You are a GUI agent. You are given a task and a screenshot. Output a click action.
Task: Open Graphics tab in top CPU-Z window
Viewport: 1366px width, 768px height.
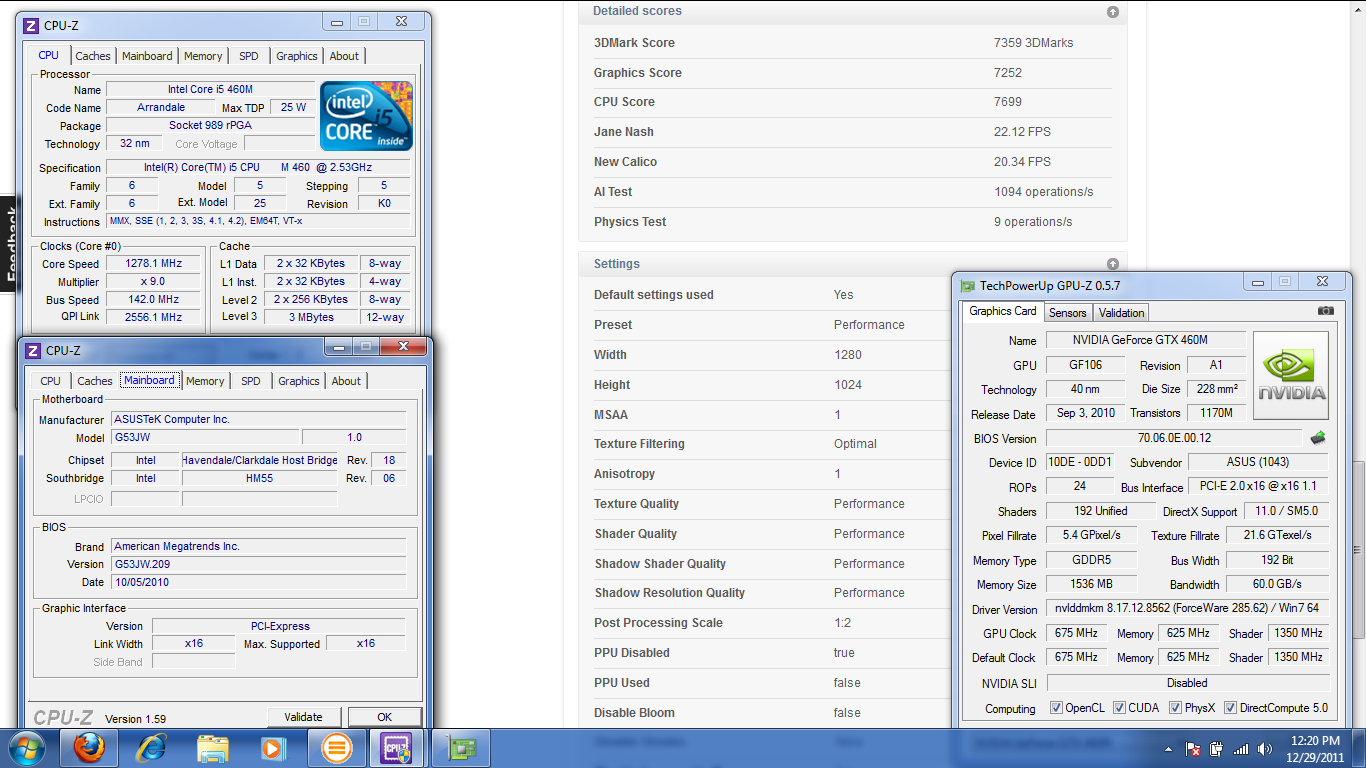point(297,56)
